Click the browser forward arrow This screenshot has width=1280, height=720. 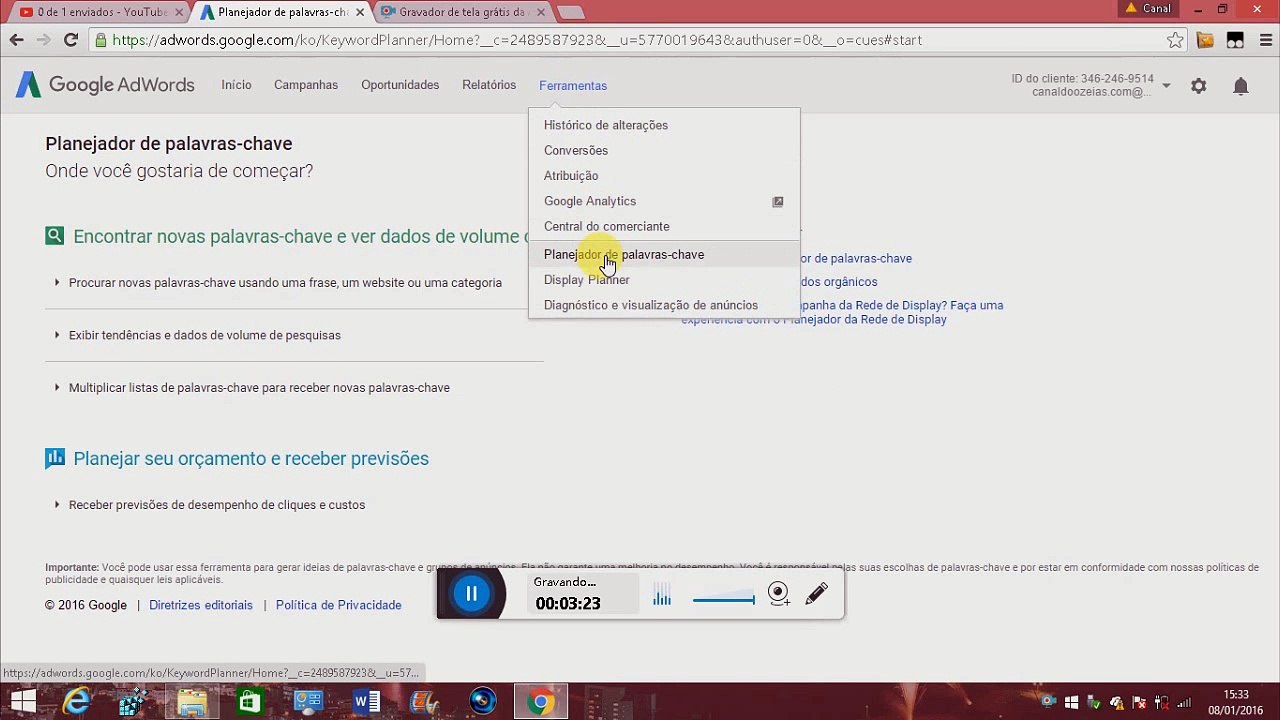pos(43,40)
